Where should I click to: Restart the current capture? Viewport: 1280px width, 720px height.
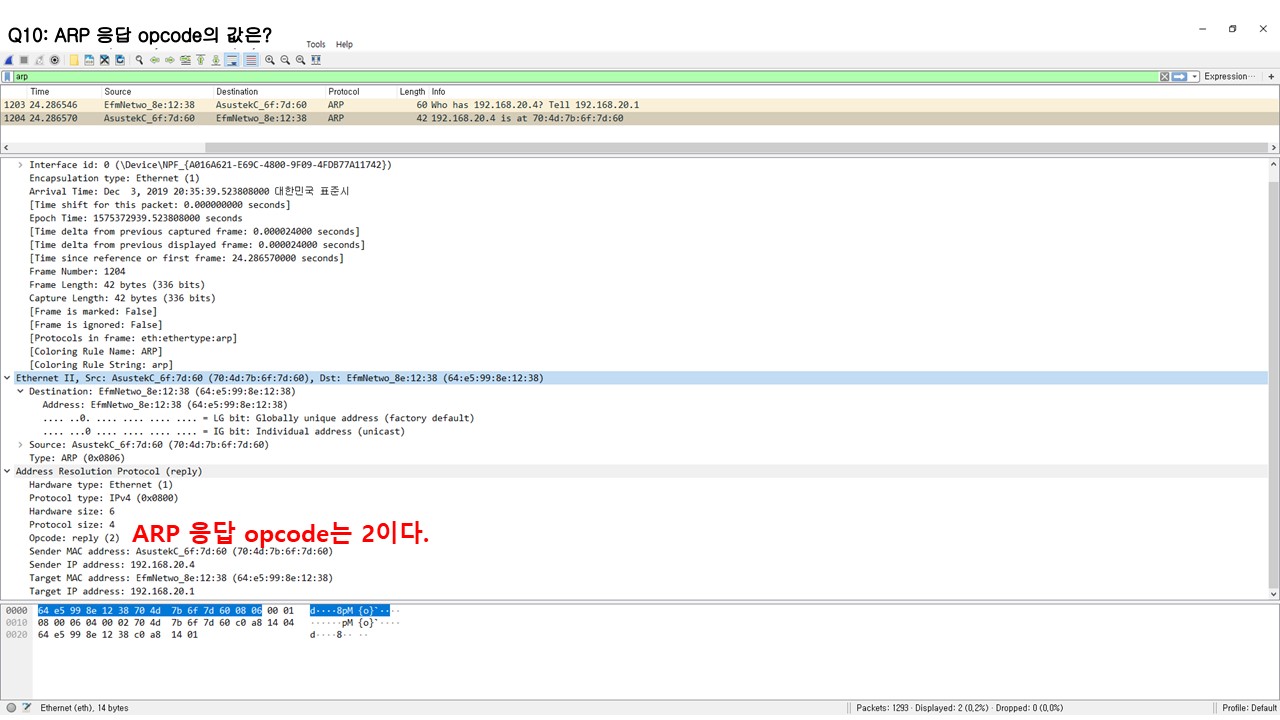[x=39, y=60]
